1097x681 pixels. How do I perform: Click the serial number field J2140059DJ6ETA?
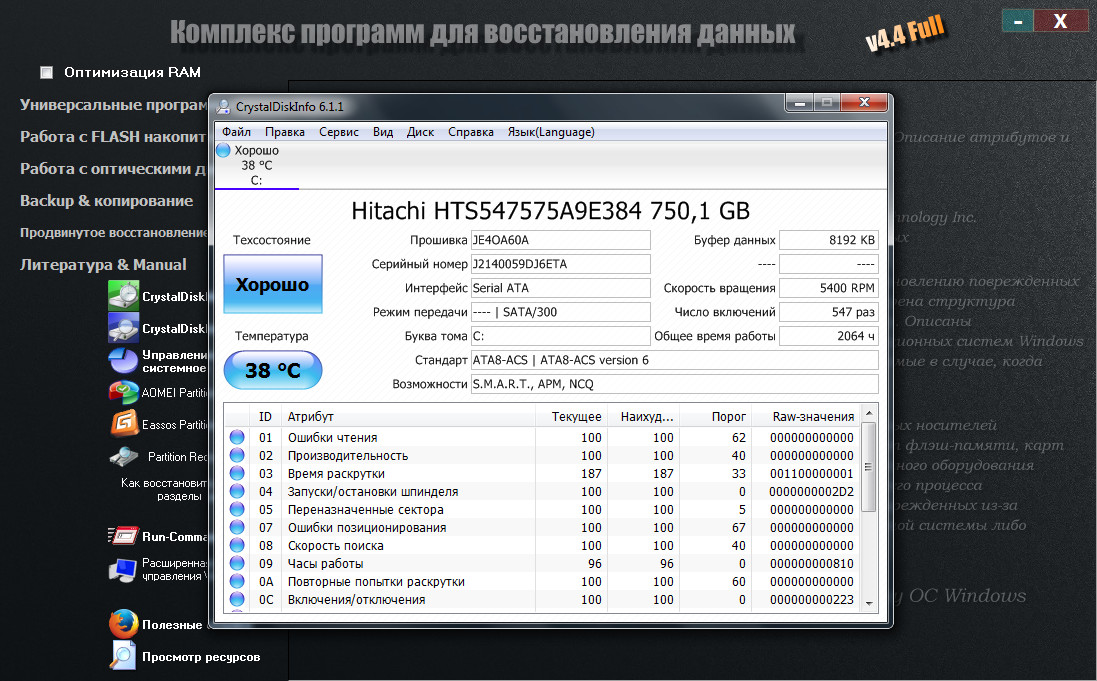(x=560, y=264)
